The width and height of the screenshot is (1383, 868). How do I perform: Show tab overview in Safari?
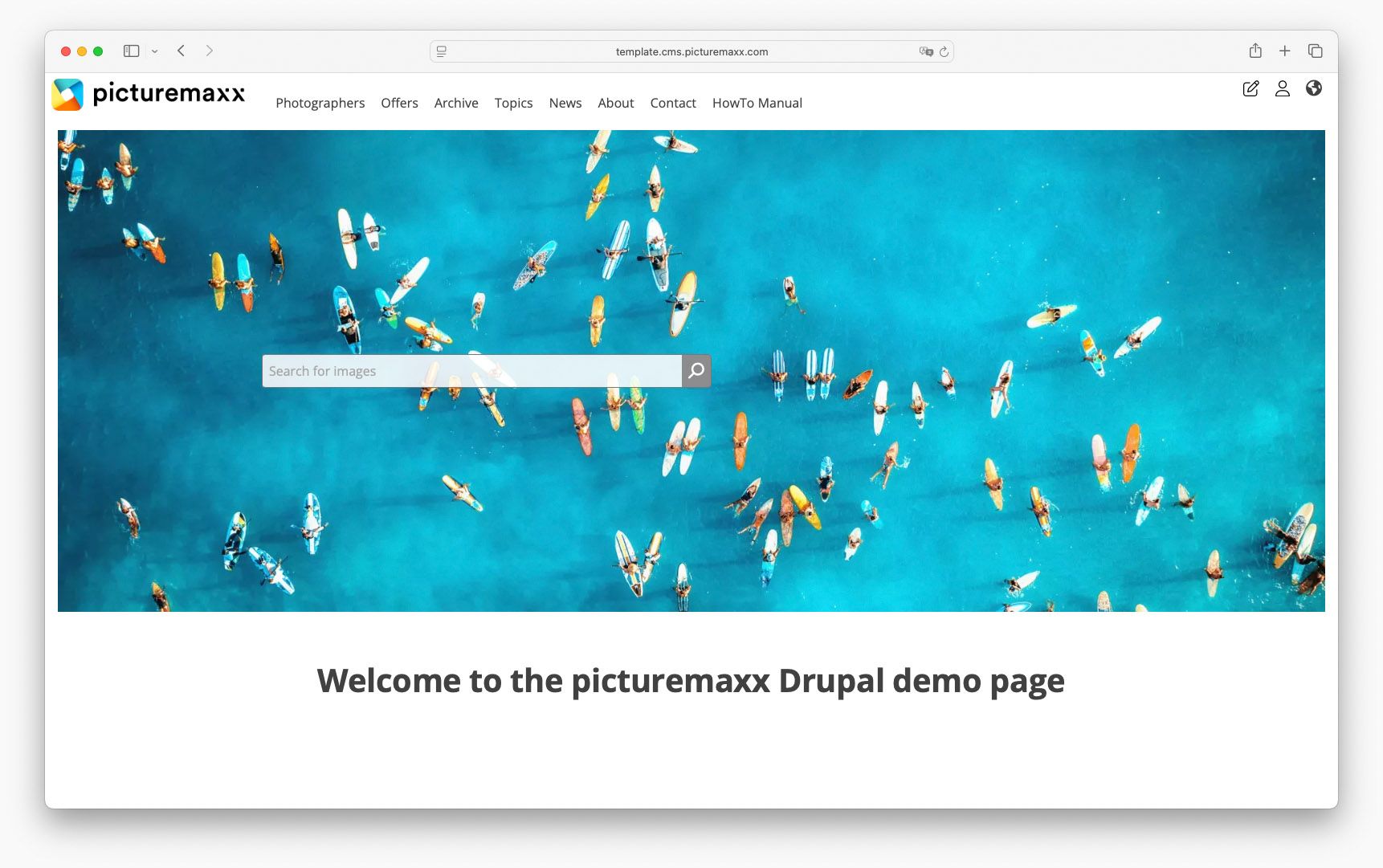click(1315, 51)
